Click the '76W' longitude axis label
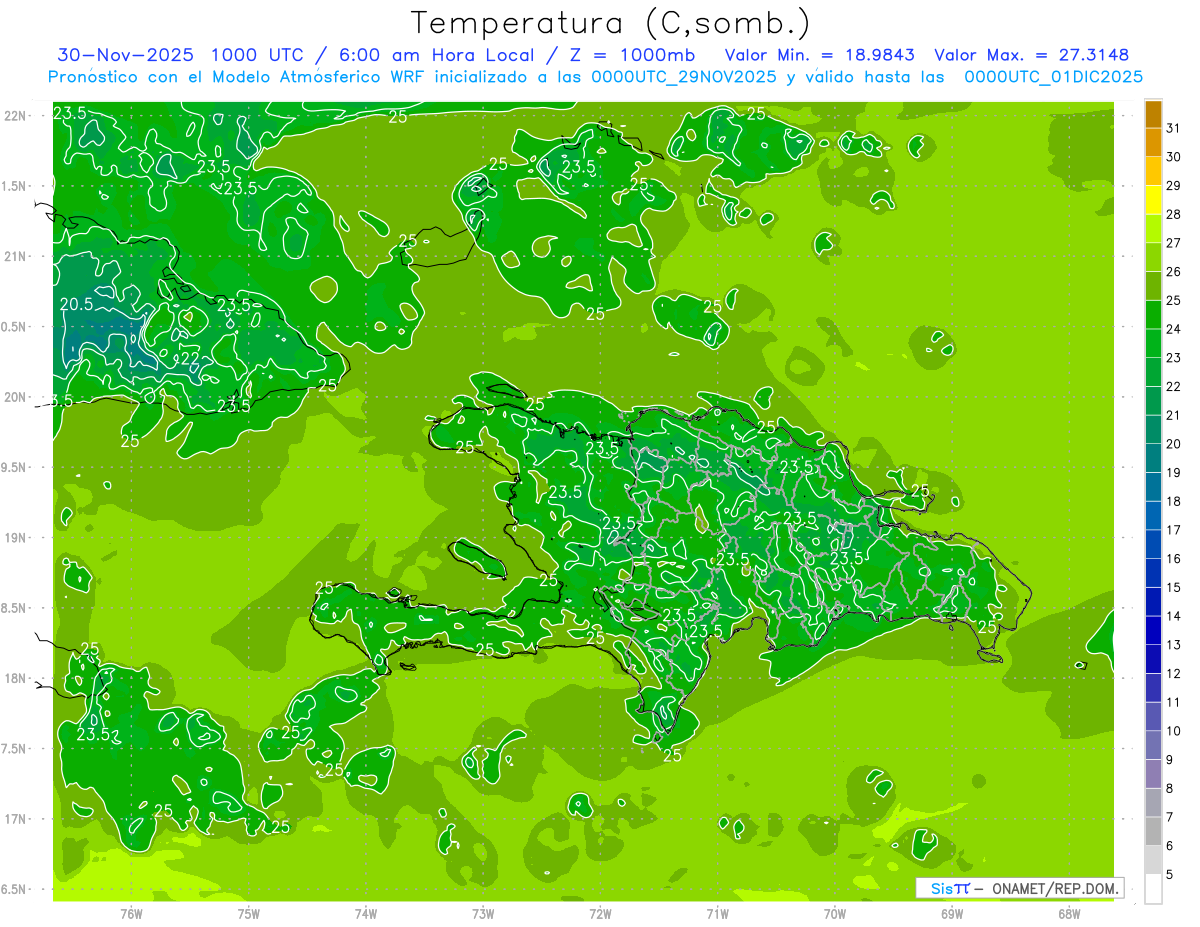 131,913
